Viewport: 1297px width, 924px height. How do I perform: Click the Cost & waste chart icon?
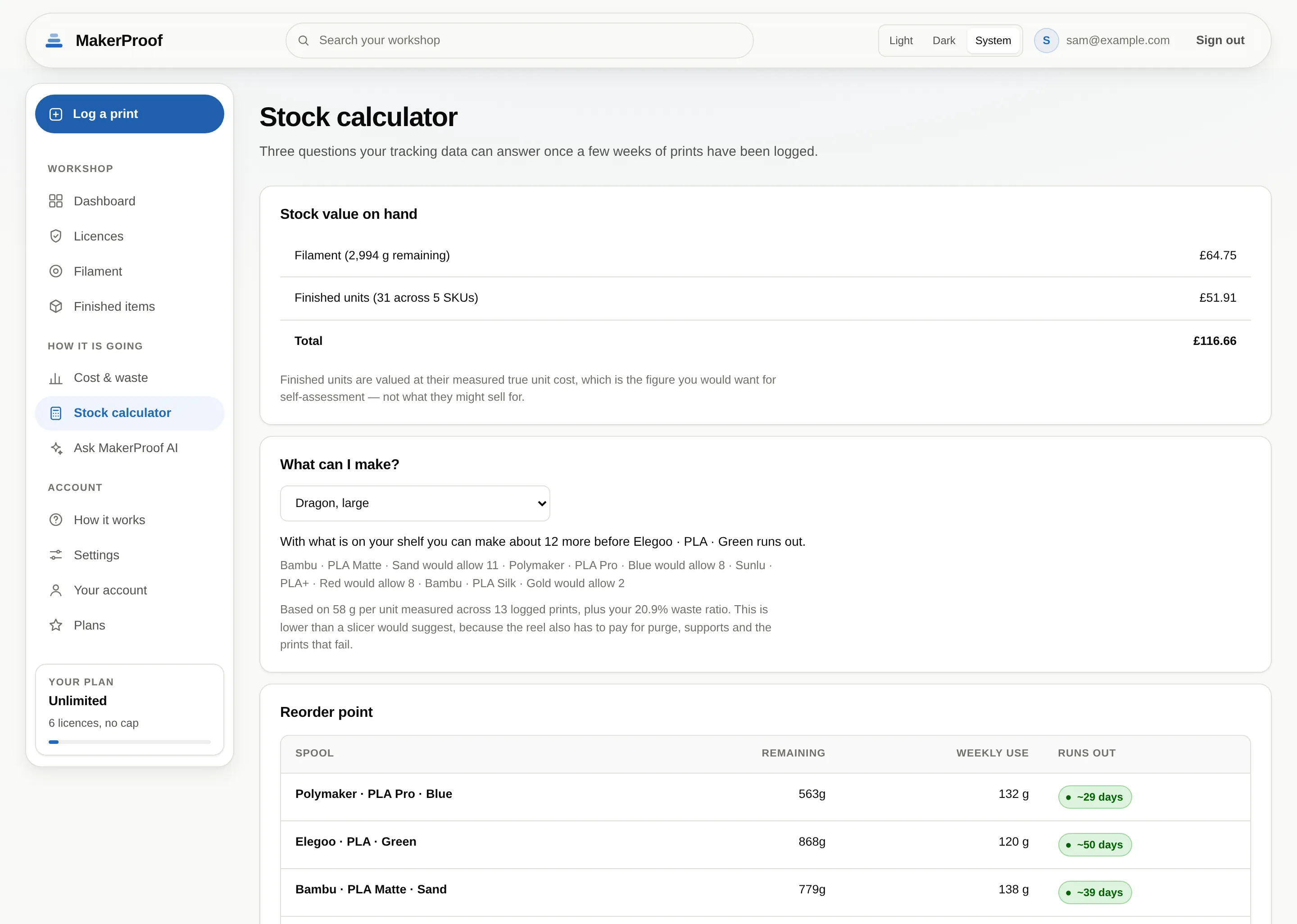(56, 378)
